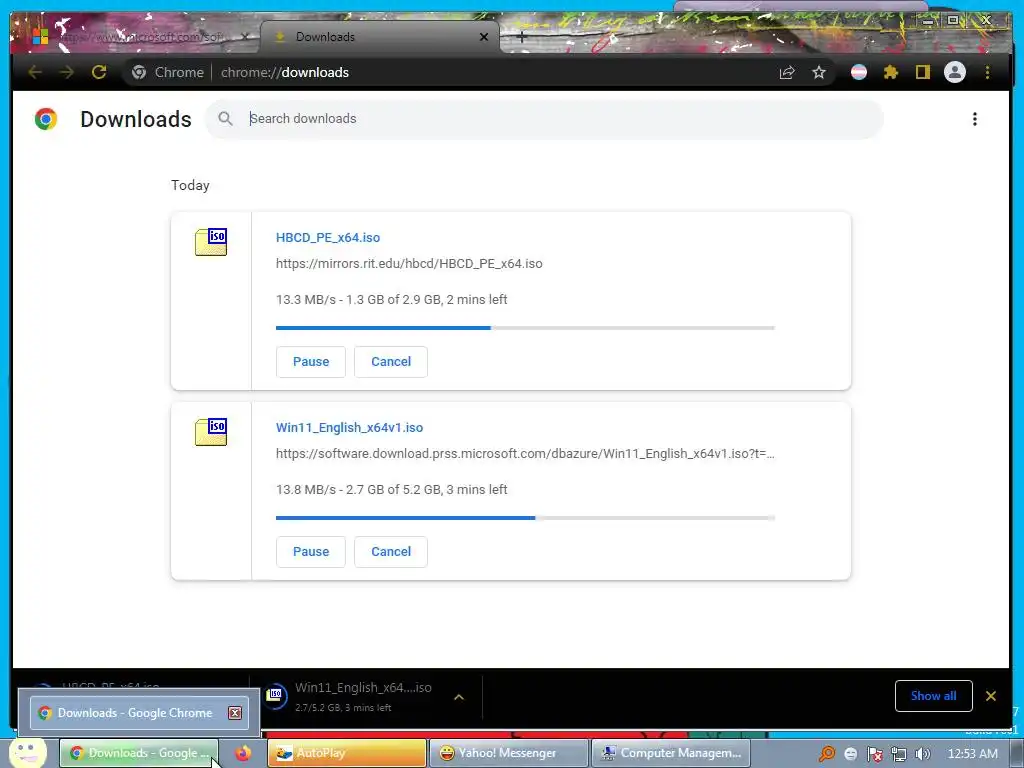Click the magnifier icon in search downloads
This screenshot has width=1024, height=768.
225,119
